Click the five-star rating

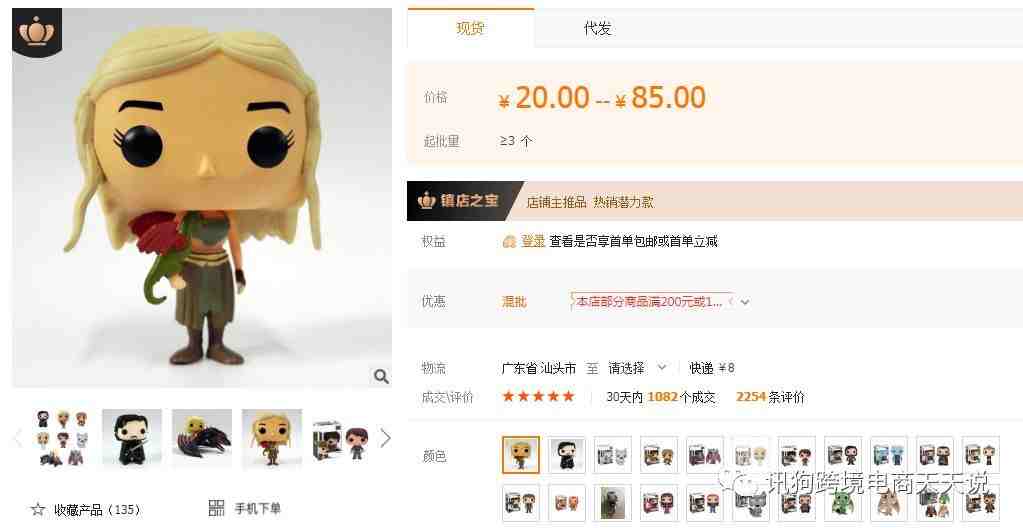click(x=538, y=396)
